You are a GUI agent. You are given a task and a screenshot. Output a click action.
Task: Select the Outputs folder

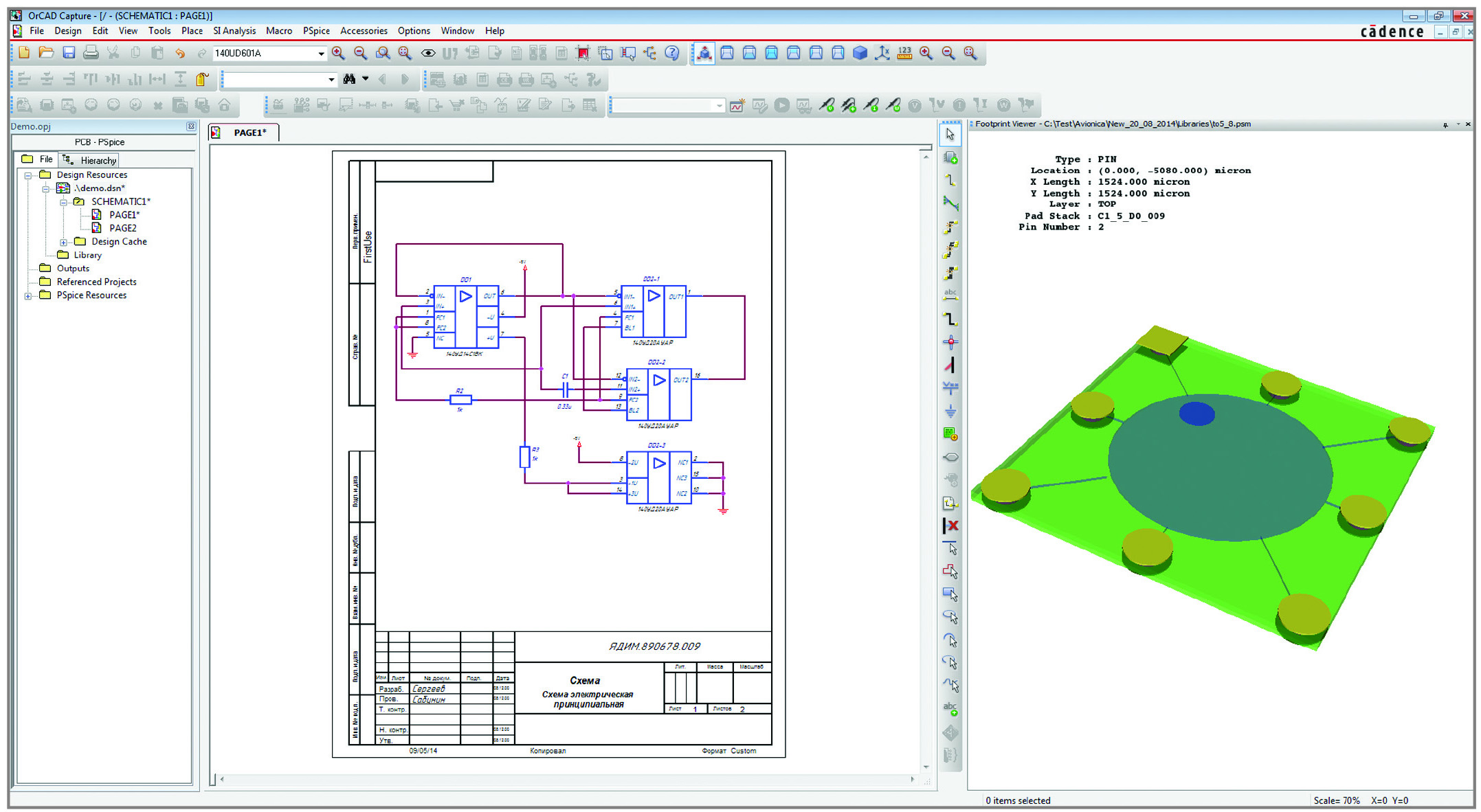click(72, 269)
